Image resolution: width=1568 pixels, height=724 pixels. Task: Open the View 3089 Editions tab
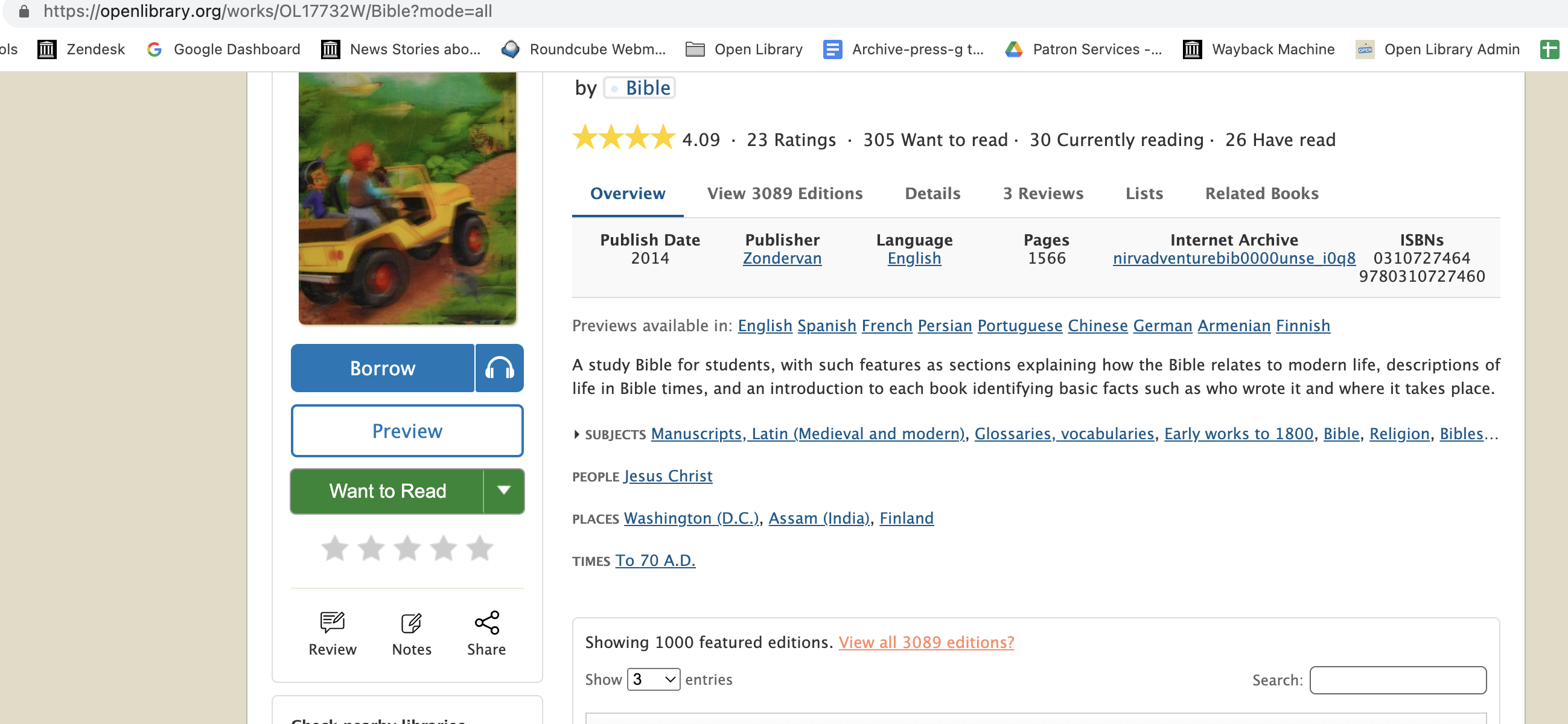(785, 194)
